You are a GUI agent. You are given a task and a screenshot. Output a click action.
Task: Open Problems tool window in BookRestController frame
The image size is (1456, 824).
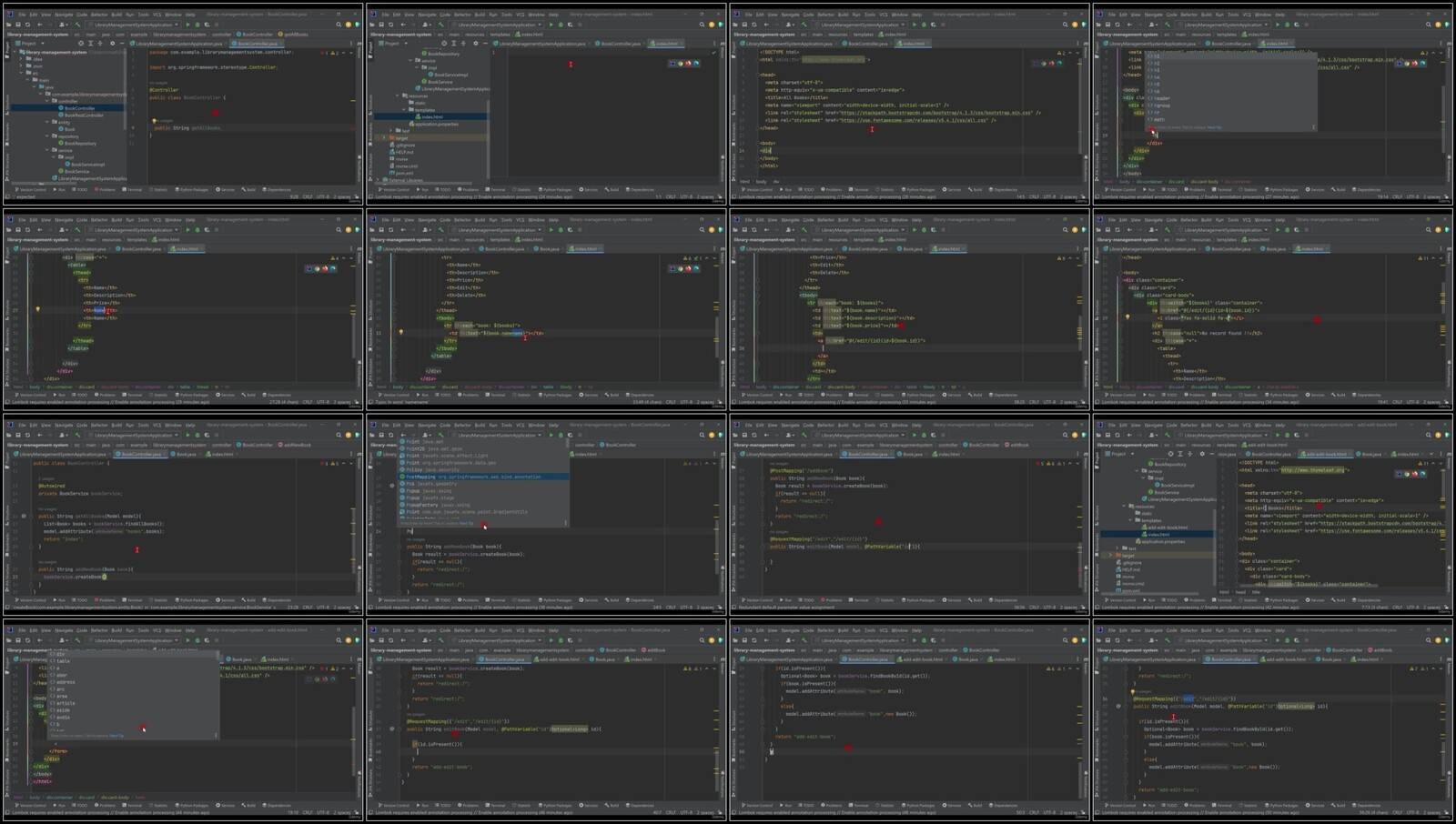[106, 190]
